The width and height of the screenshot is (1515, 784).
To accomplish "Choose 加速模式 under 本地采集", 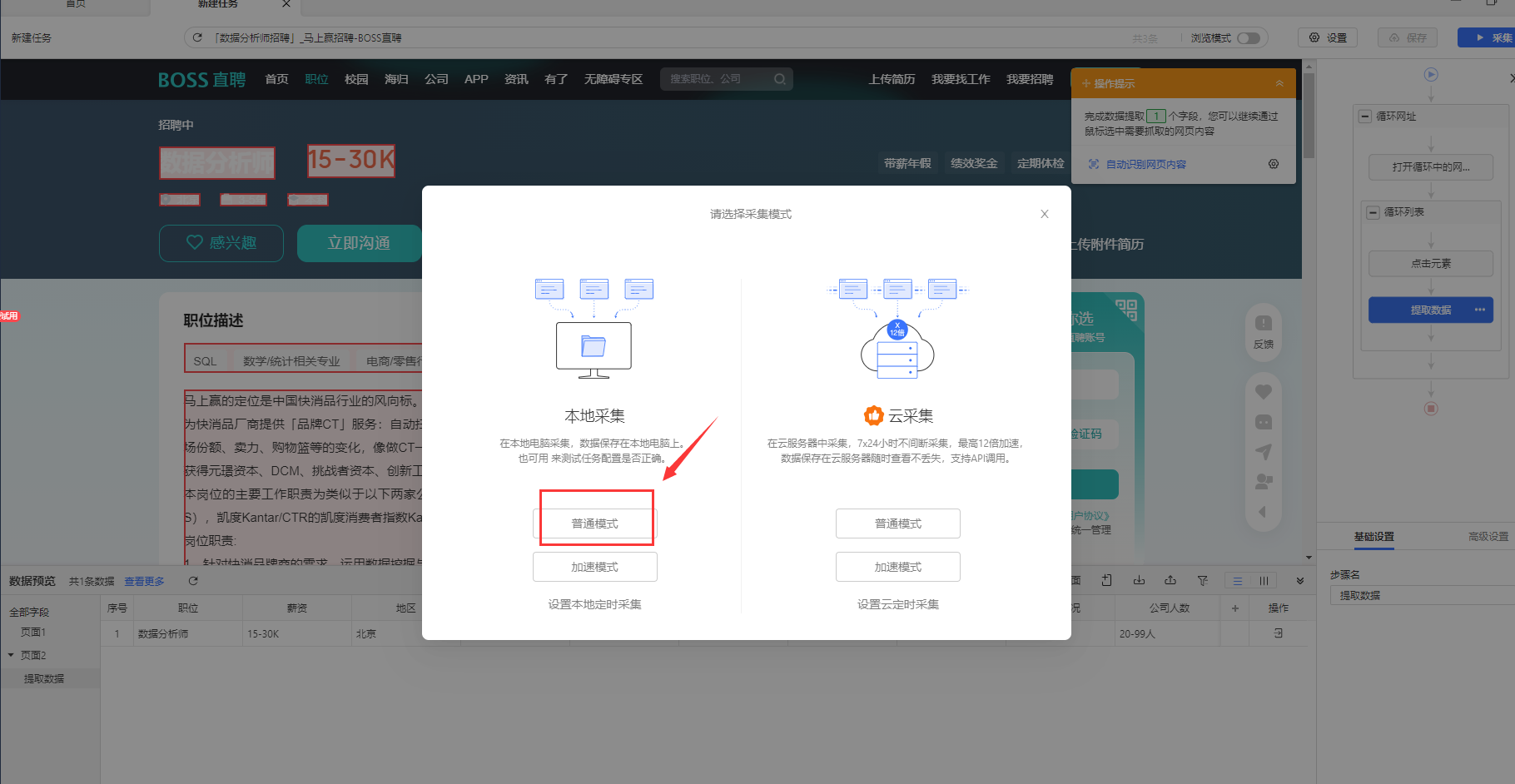I will point(594,567).
